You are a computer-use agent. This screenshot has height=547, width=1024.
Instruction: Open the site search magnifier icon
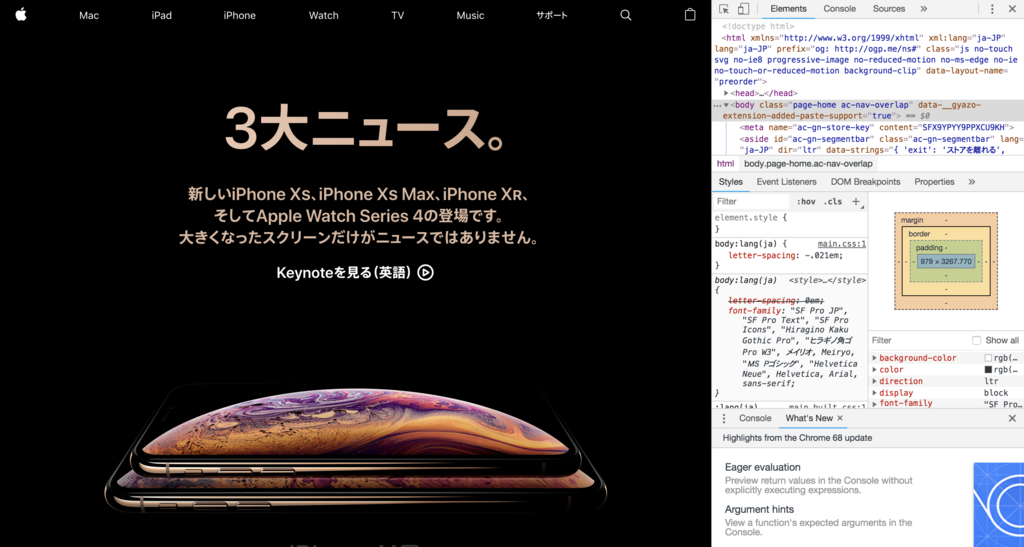626,15
